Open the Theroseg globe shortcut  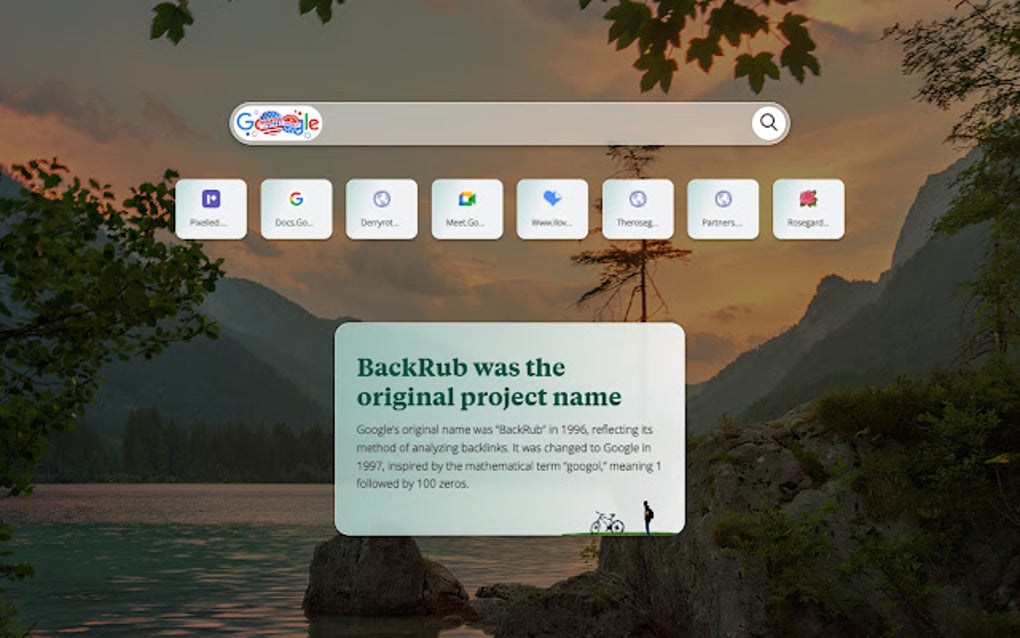[639, 198]
